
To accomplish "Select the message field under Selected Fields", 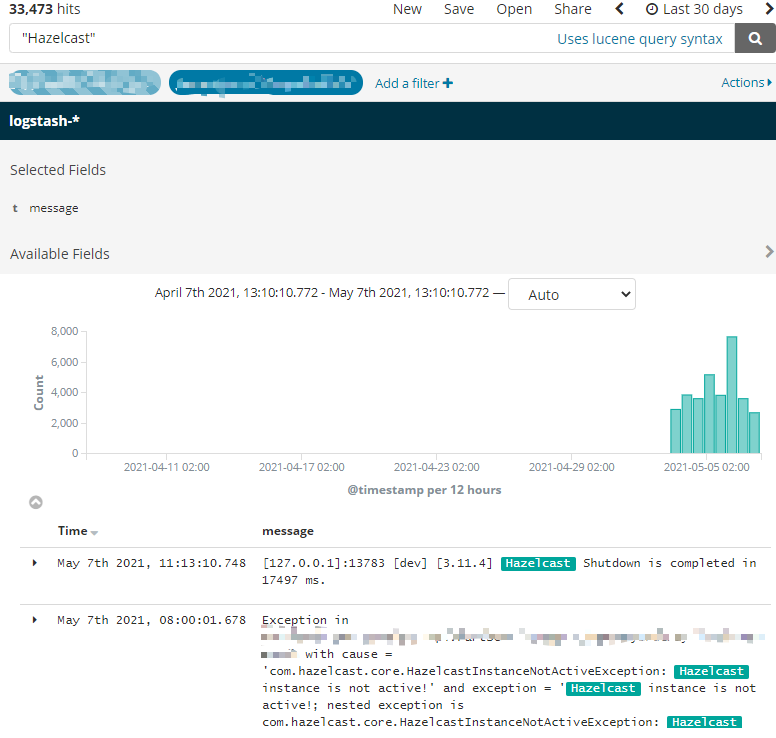I will (53, 208).
